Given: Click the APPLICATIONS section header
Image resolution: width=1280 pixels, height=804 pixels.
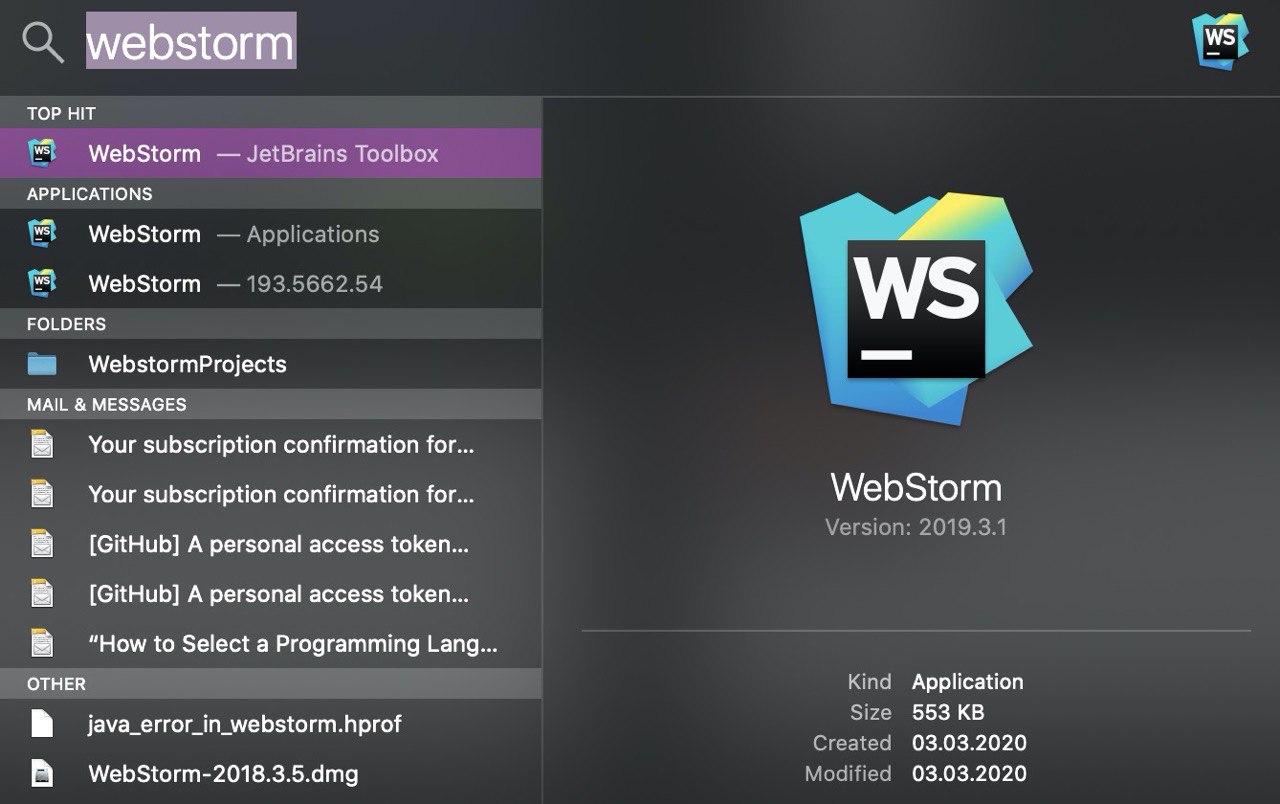Looking at the screenshot, I should pos(89,194).
